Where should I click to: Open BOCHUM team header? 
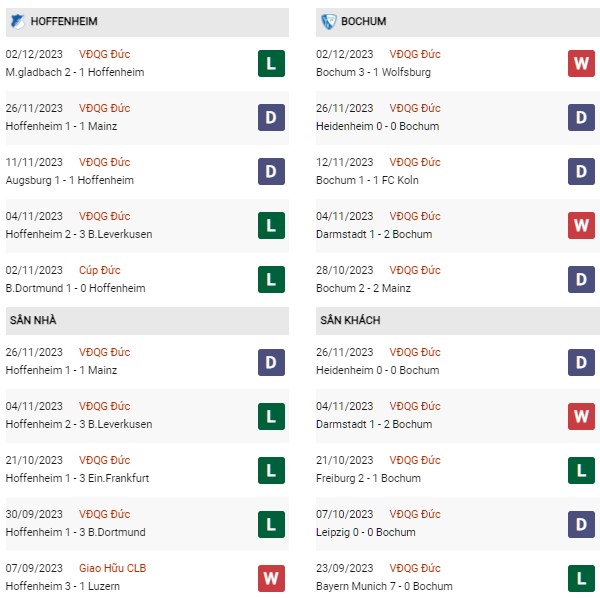pos(458,22)
